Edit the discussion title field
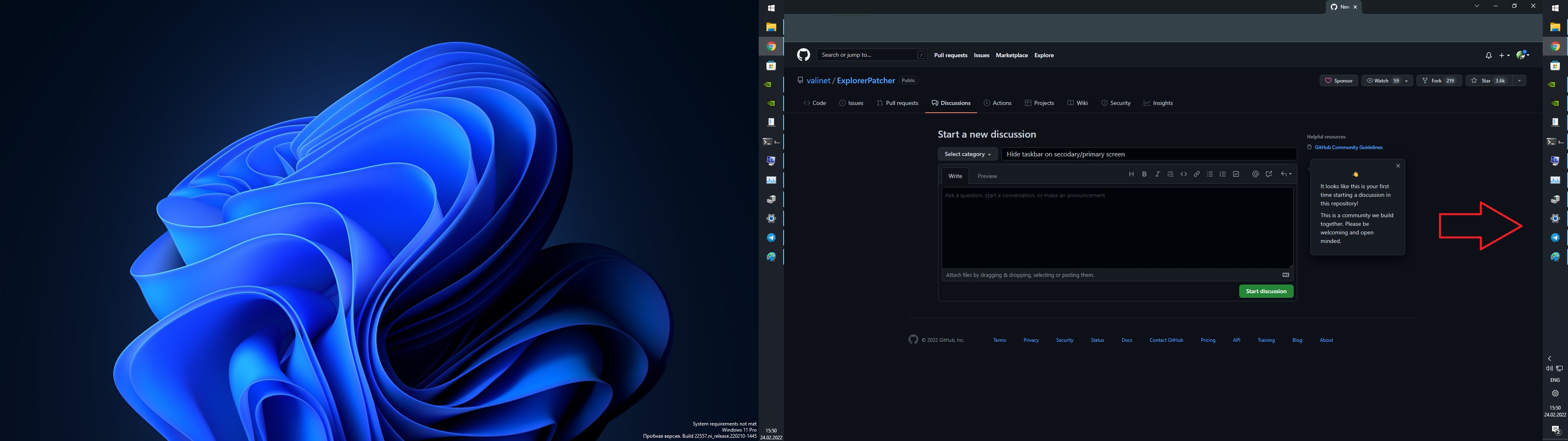 pyautogui.click(x=1149, y=154)
